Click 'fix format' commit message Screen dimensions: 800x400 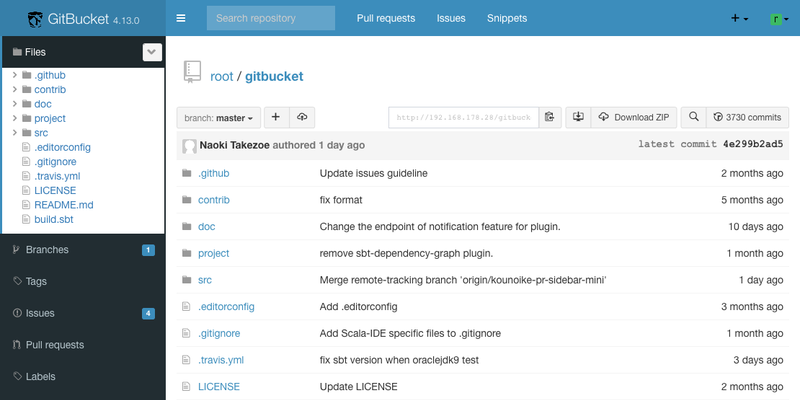[x=341, y=200]
